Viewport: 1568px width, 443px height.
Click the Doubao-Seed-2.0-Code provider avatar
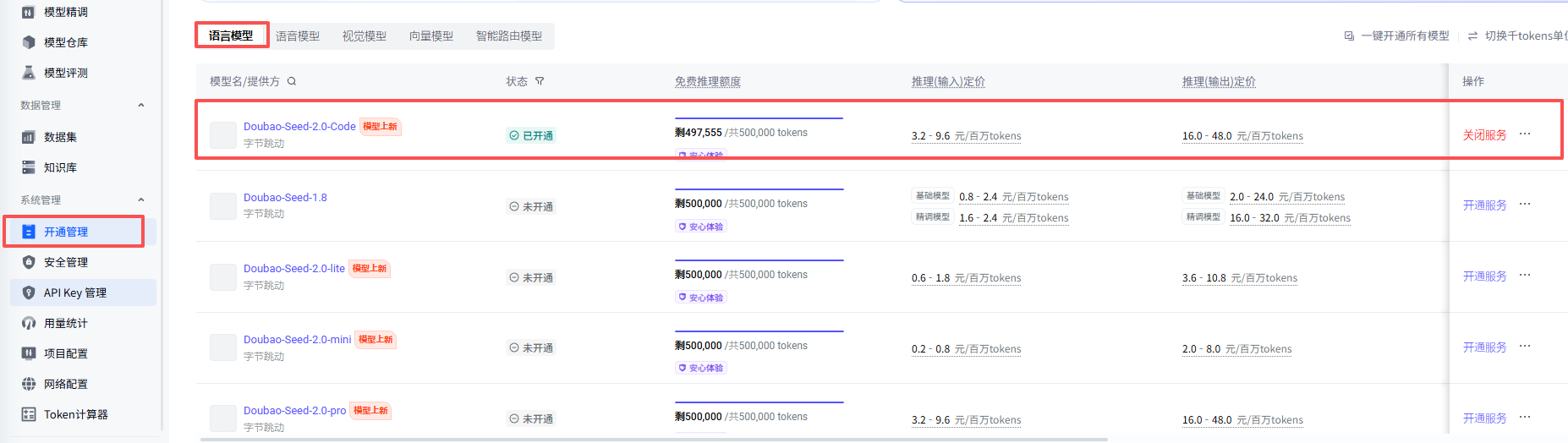point(223,135)
